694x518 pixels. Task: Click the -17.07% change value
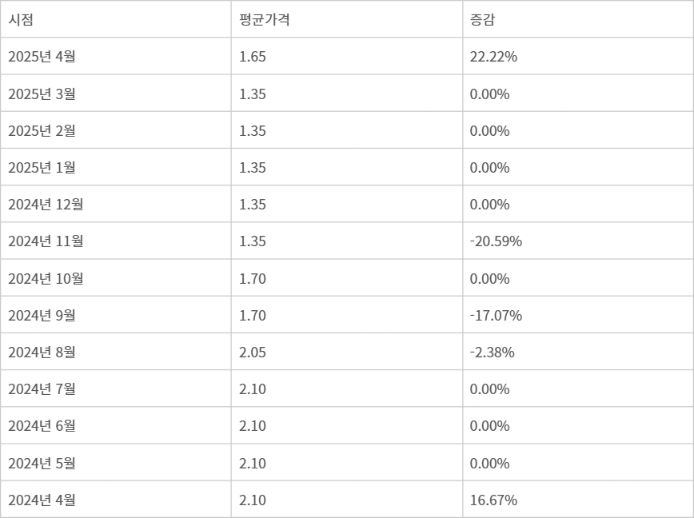496,316
